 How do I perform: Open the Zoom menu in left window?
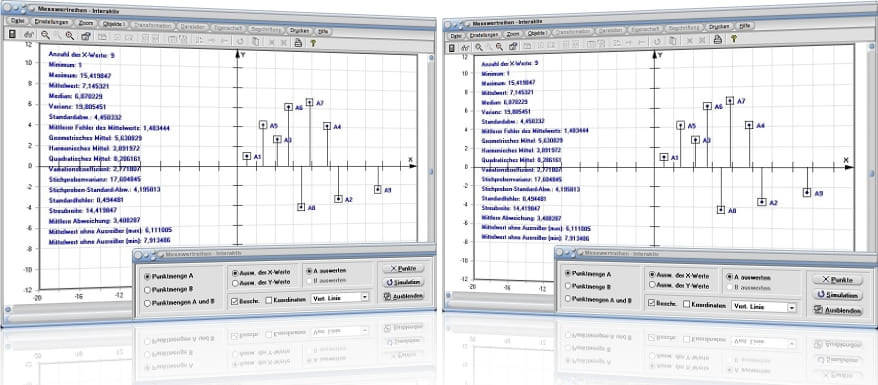click(87, 24)
